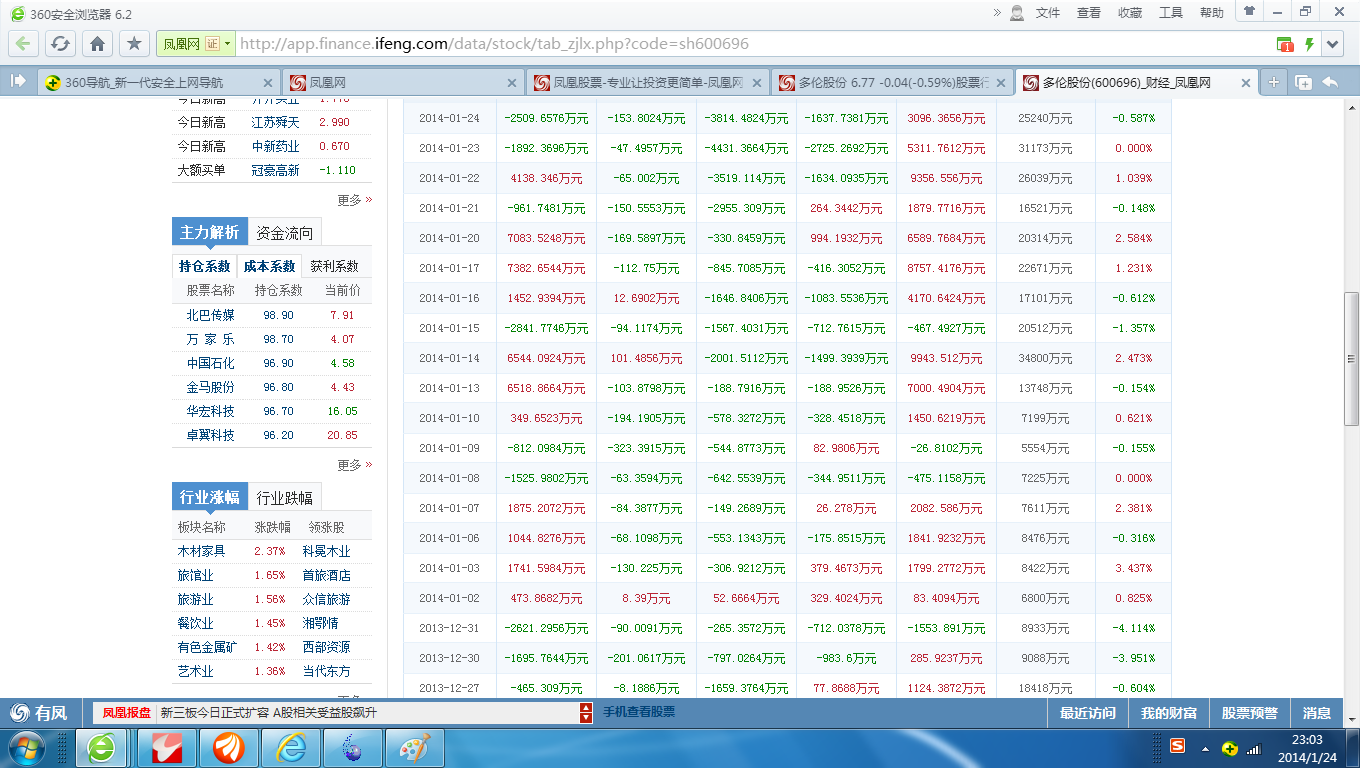
Task: Open the skin changer shirt icon
Action: click(1249, 11)
